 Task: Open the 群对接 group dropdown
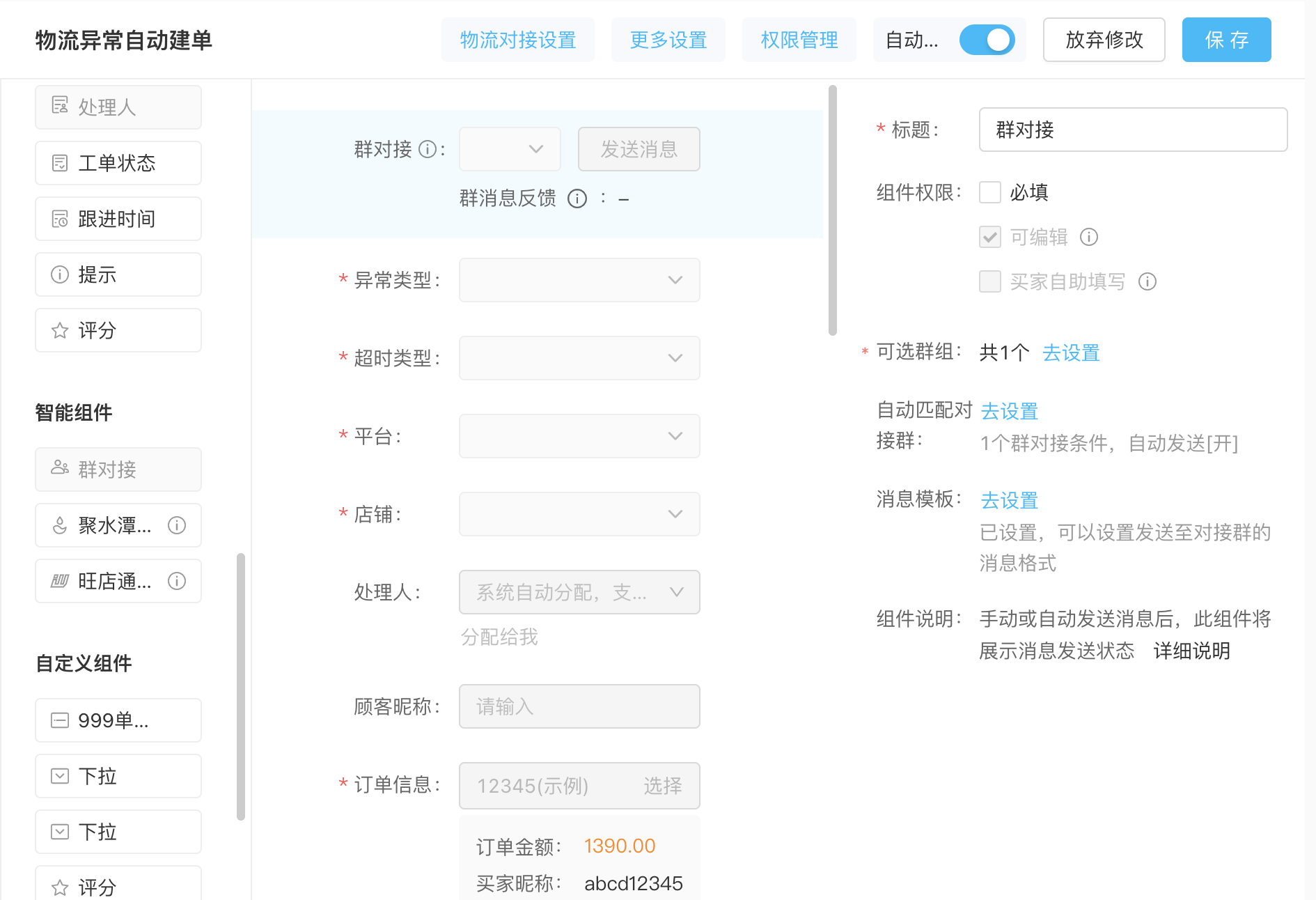pos(510,149)
